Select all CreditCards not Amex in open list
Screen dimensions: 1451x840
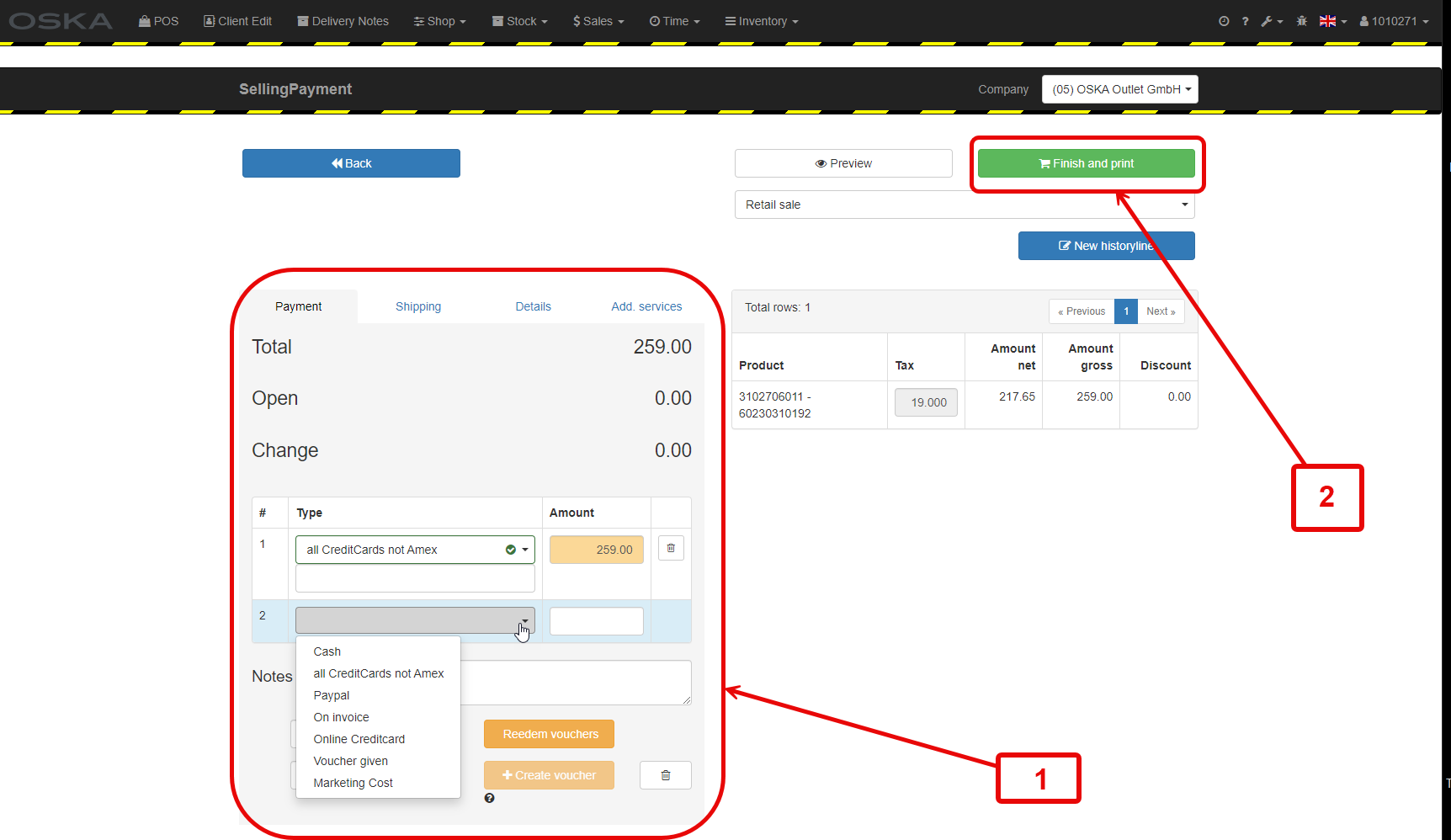point(378,673)
